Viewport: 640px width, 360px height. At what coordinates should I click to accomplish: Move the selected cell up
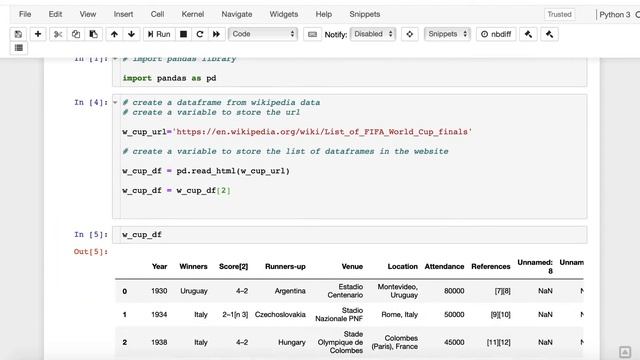click(114, 34)
